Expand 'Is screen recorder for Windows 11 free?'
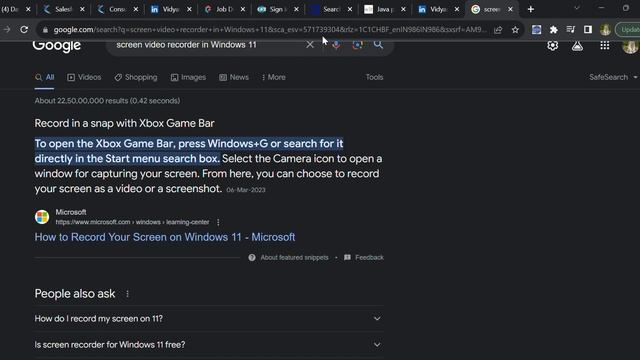This screenshot has height=360, width=640. tap(209, 344)
